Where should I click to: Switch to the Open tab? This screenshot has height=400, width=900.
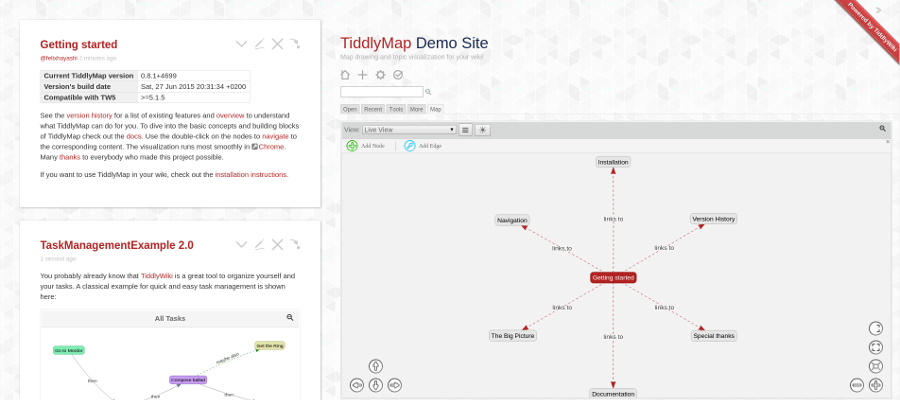click(x=350, y=109)
